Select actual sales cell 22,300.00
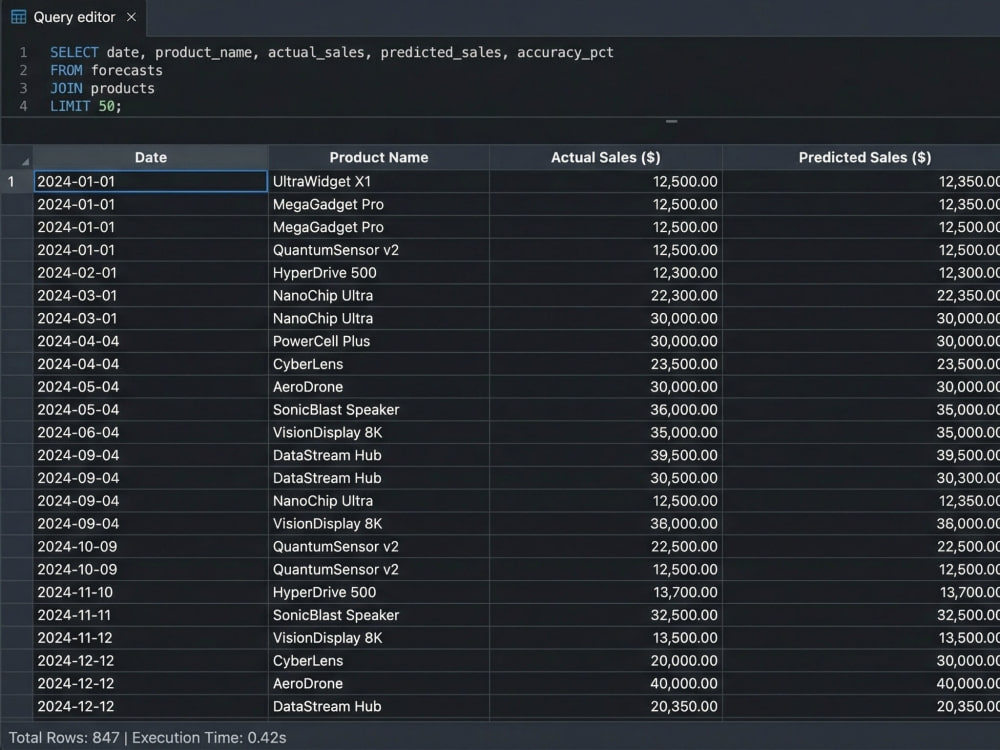 click(x=606, y=296)
